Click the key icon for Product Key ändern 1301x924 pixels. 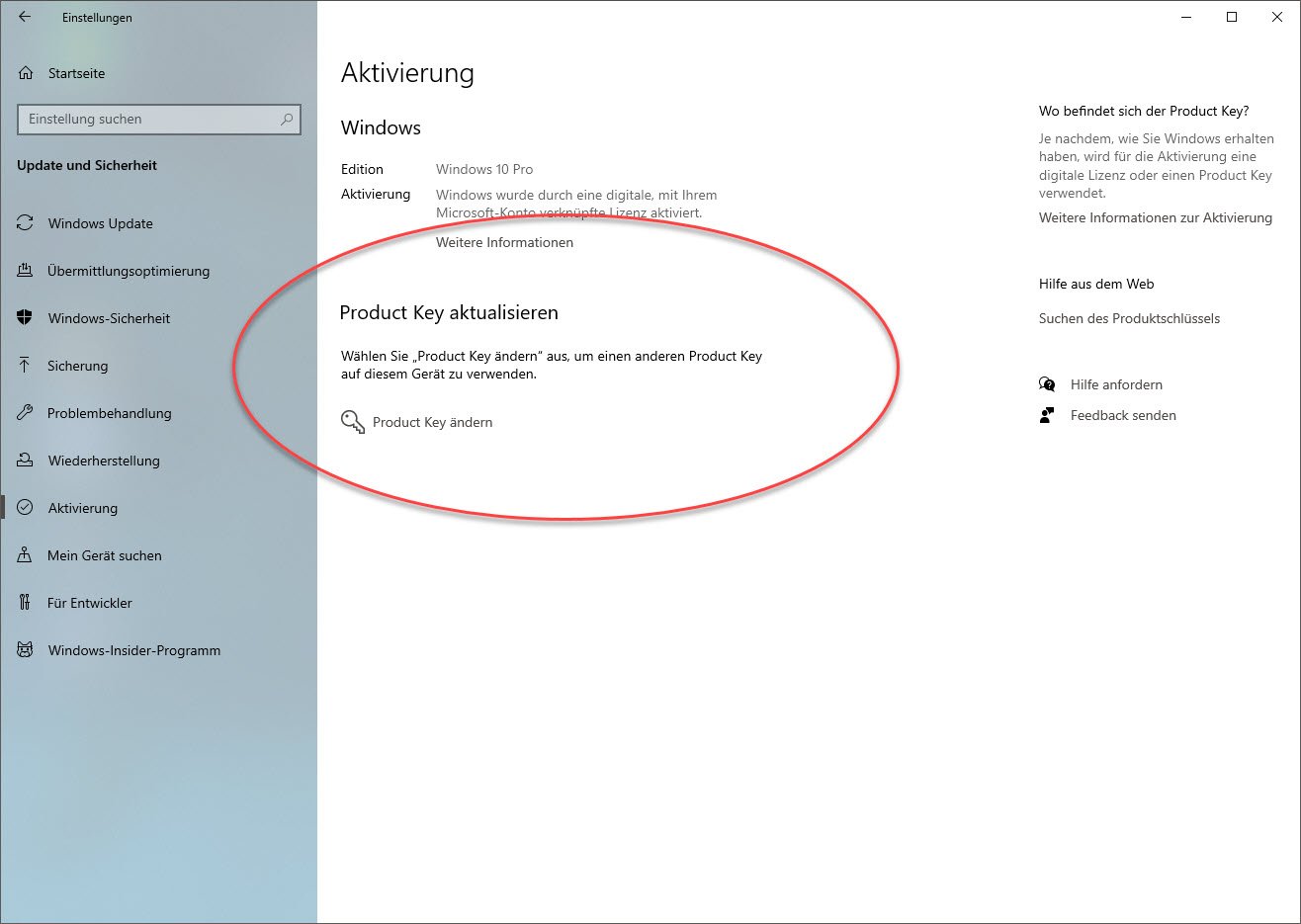353,423
